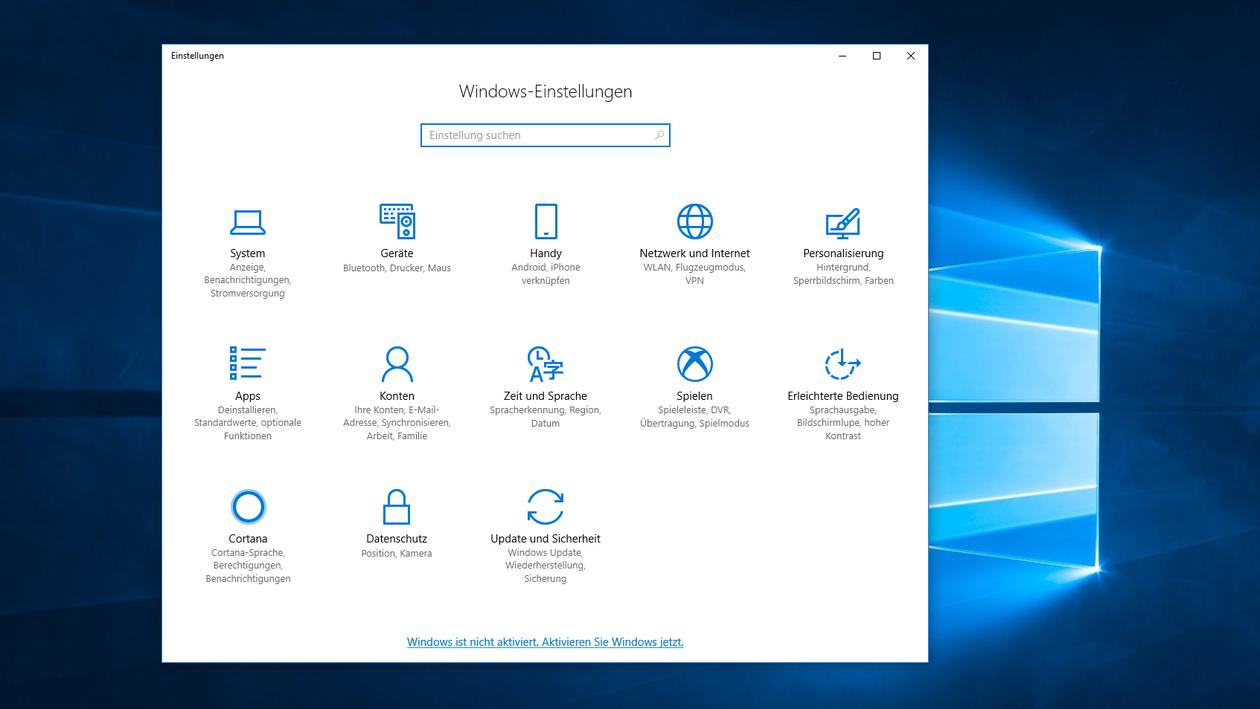This screenshot has height=709, width=1260.
Task: Click the Datenschutz label text
Action: coord(397,539)
